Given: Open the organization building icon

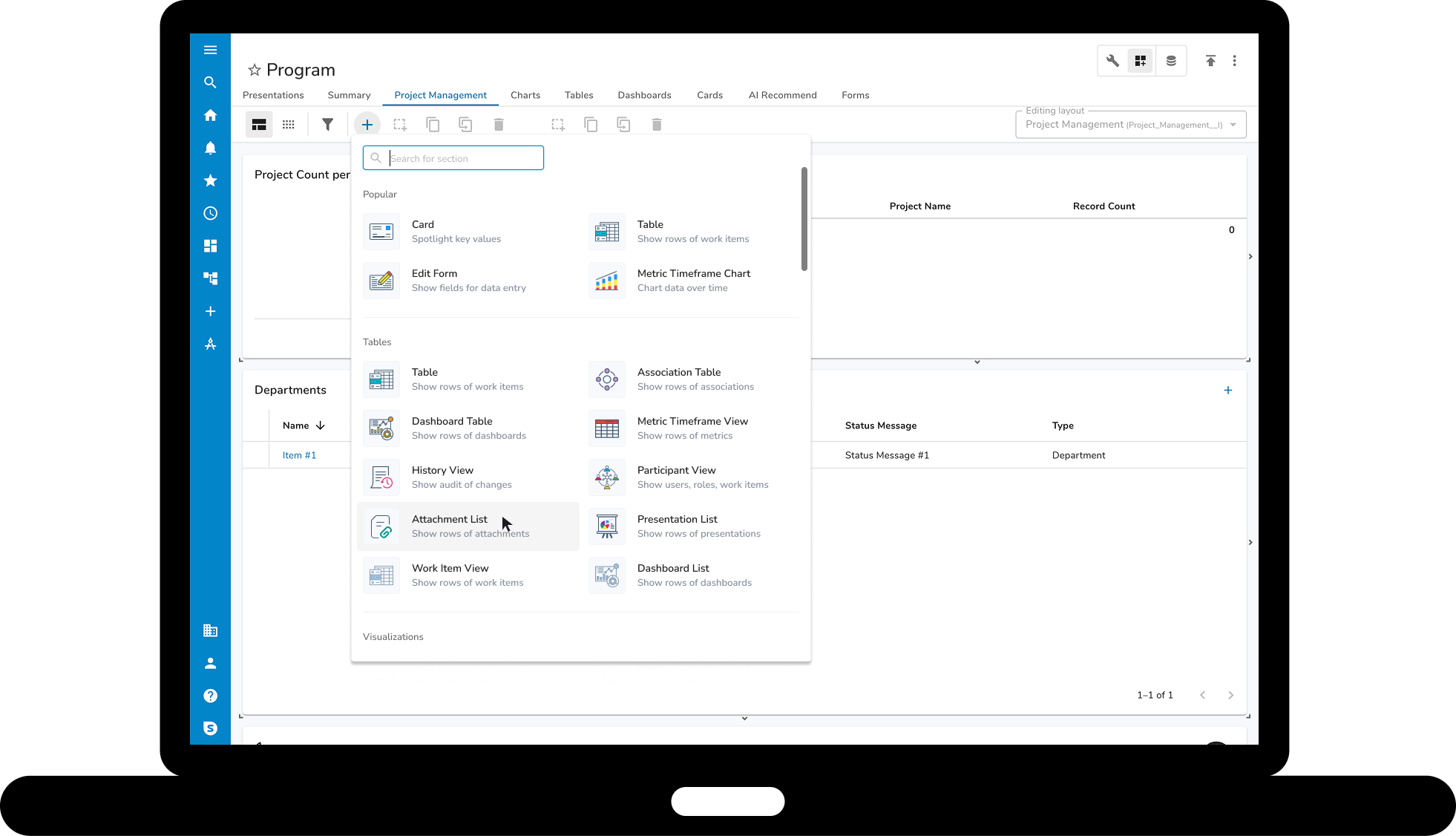Looking at the screenshot, I should 210,630.
